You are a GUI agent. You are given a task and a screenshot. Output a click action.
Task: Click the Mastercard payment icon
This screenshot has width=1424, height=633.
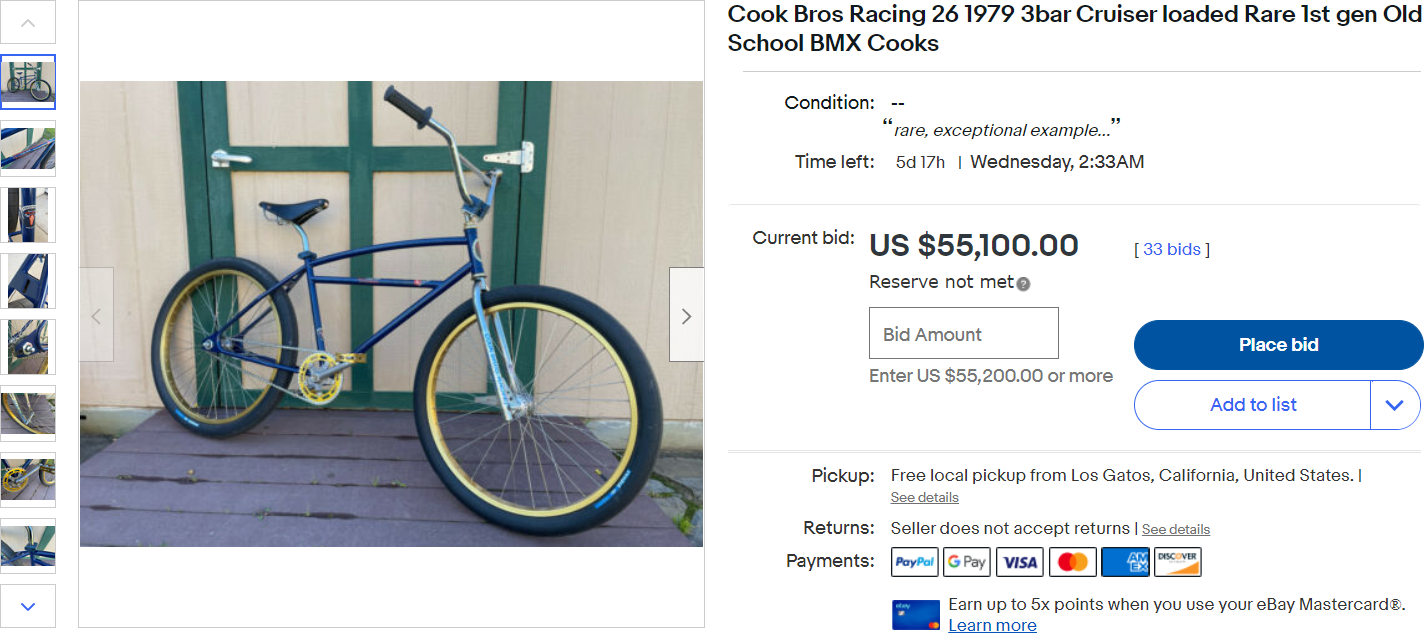pos(1073,562)
